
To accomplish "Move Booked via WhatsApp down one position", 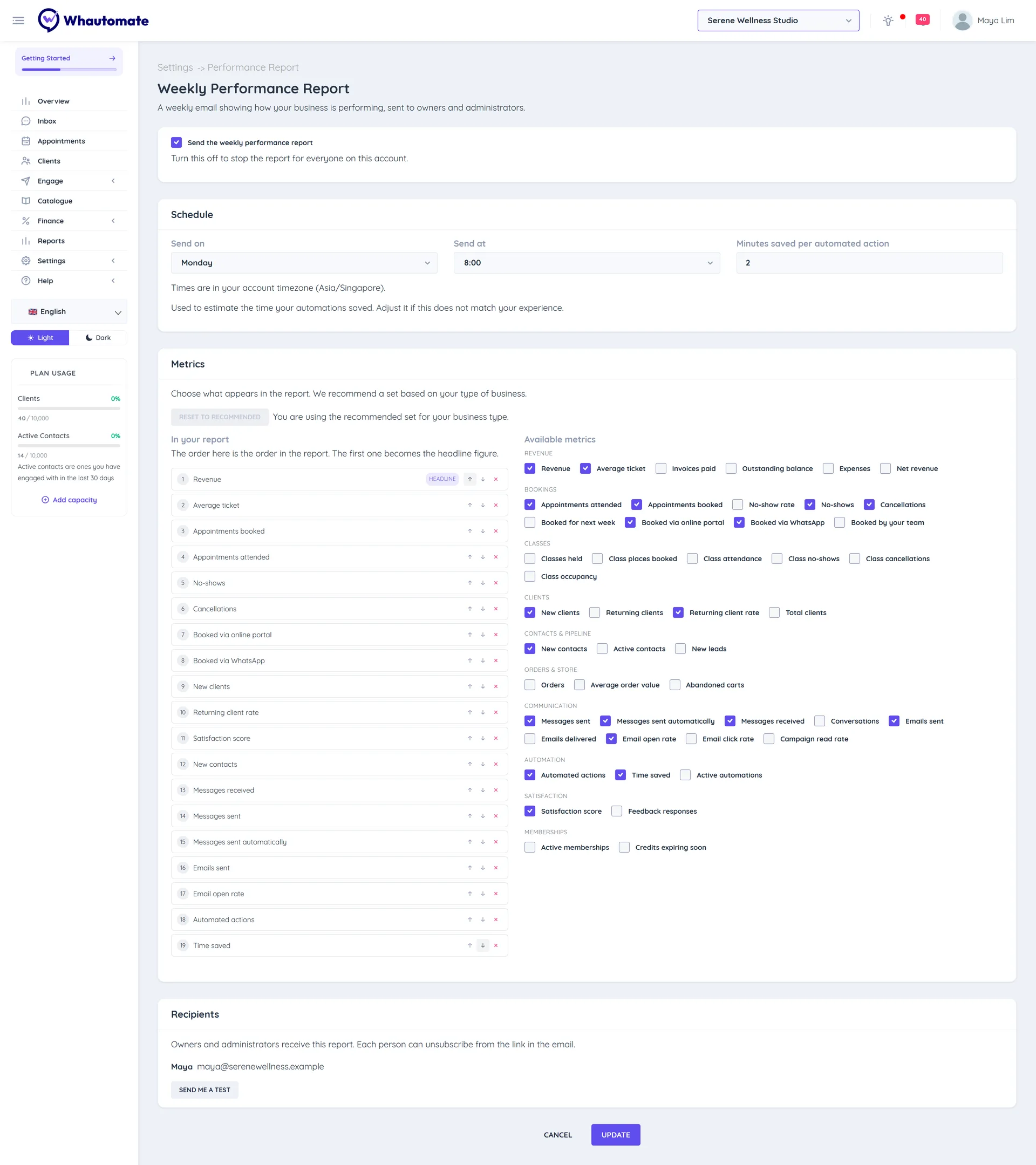I will (x=483, y=660).
